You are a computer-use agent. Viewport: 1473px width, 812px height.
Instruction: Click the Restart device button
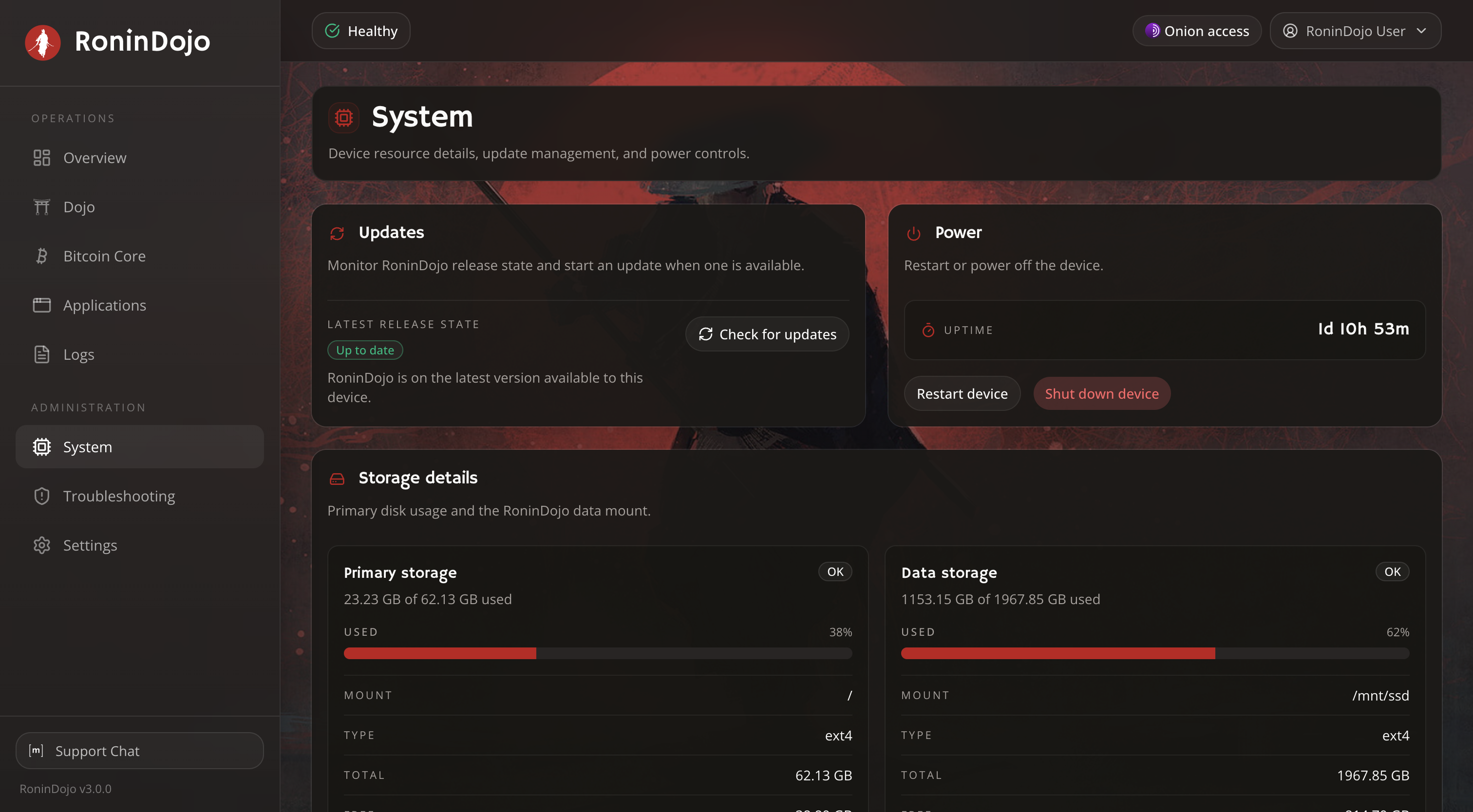962,394
